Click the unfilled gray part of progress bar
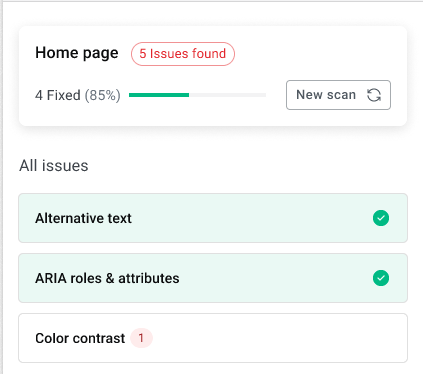This screenshot has width=423, height=374. (x=228, y=95)
